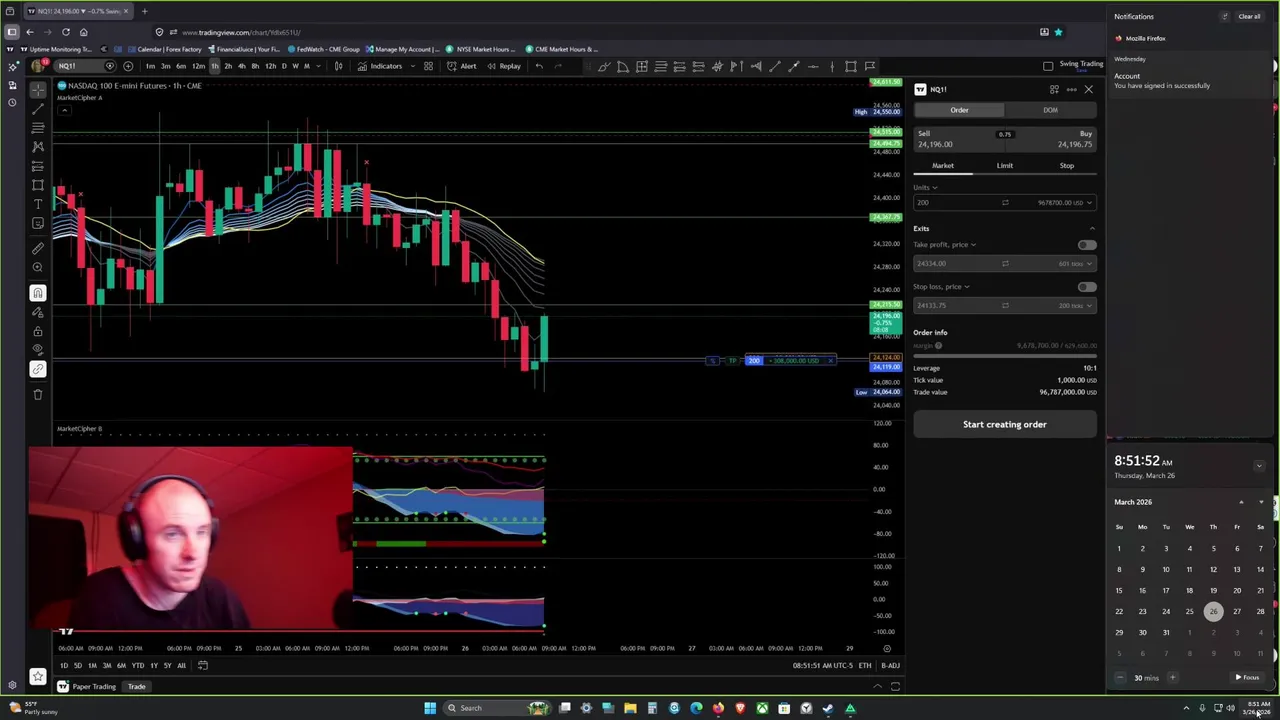Select March 27 in calendar
The height and width of the screenshot is (720, 1280).
pos(1237,612)
